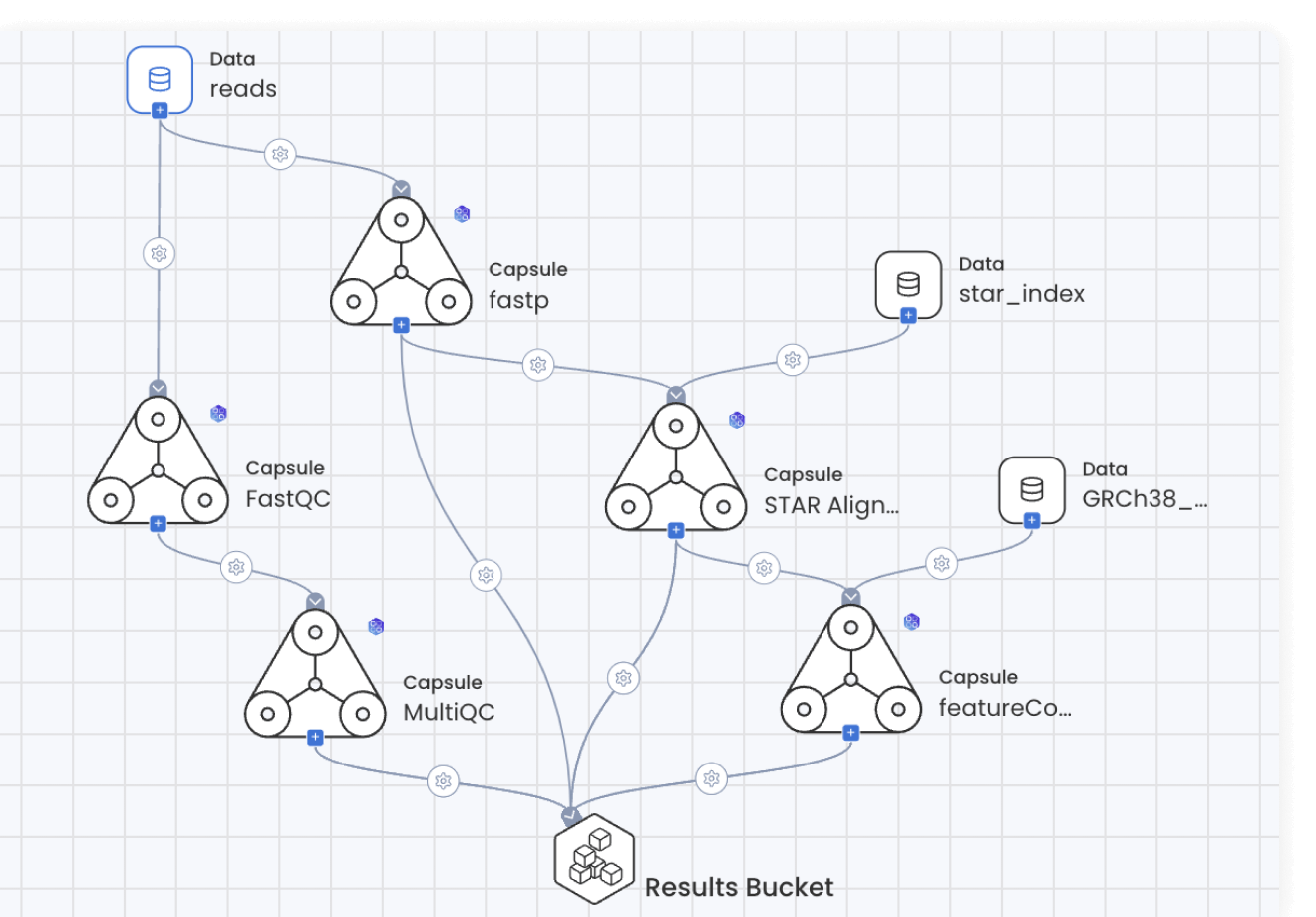This screenshot has width=1316, height=917.
Task: Click the input chevron atop FastQC capsule
Action: (x=158, y=388)
